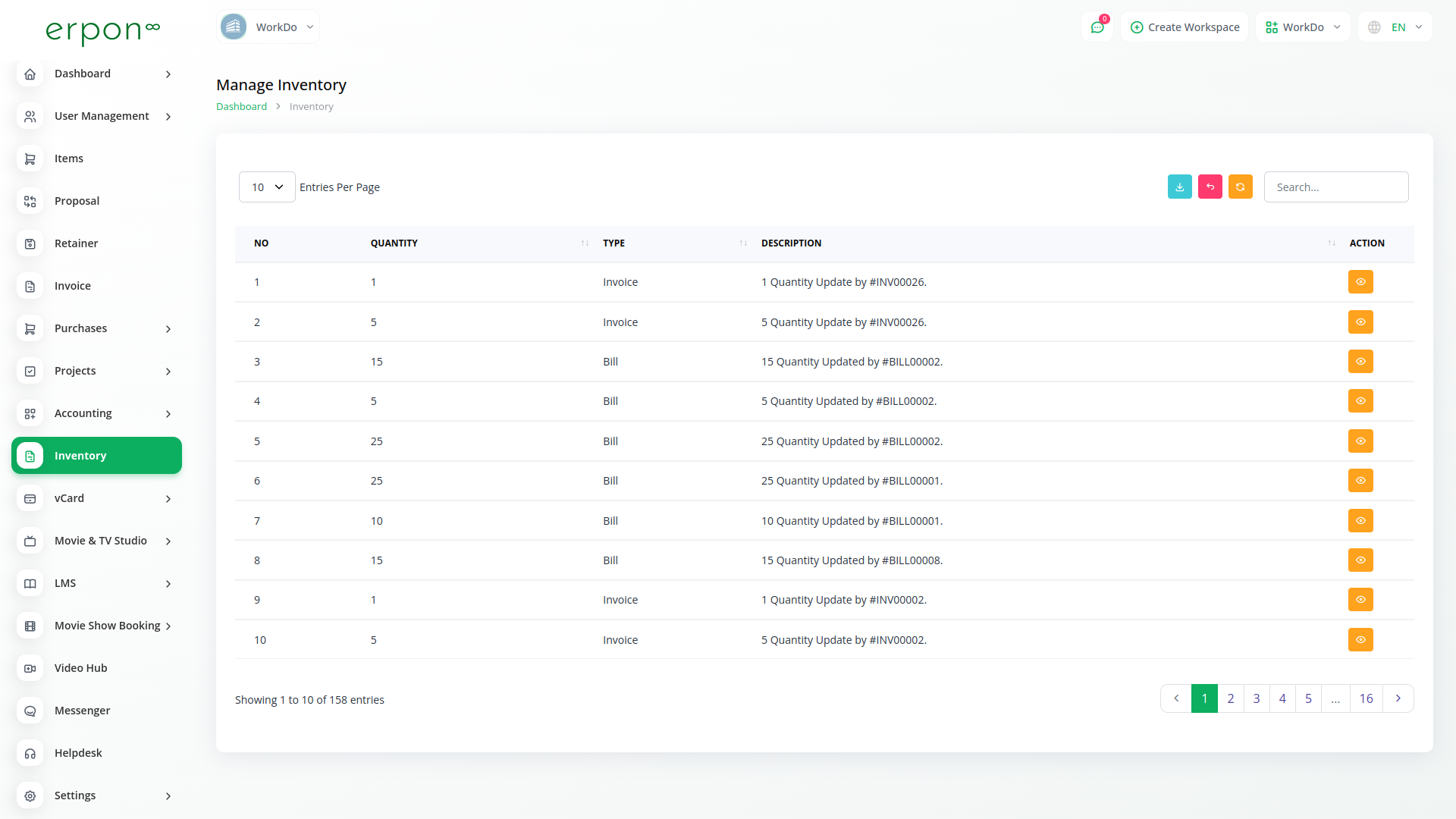Open the WorkDo workspace menu in header right
Image resolution: width=1456 pixels, height=819 pixels.
pos(1303,27)
